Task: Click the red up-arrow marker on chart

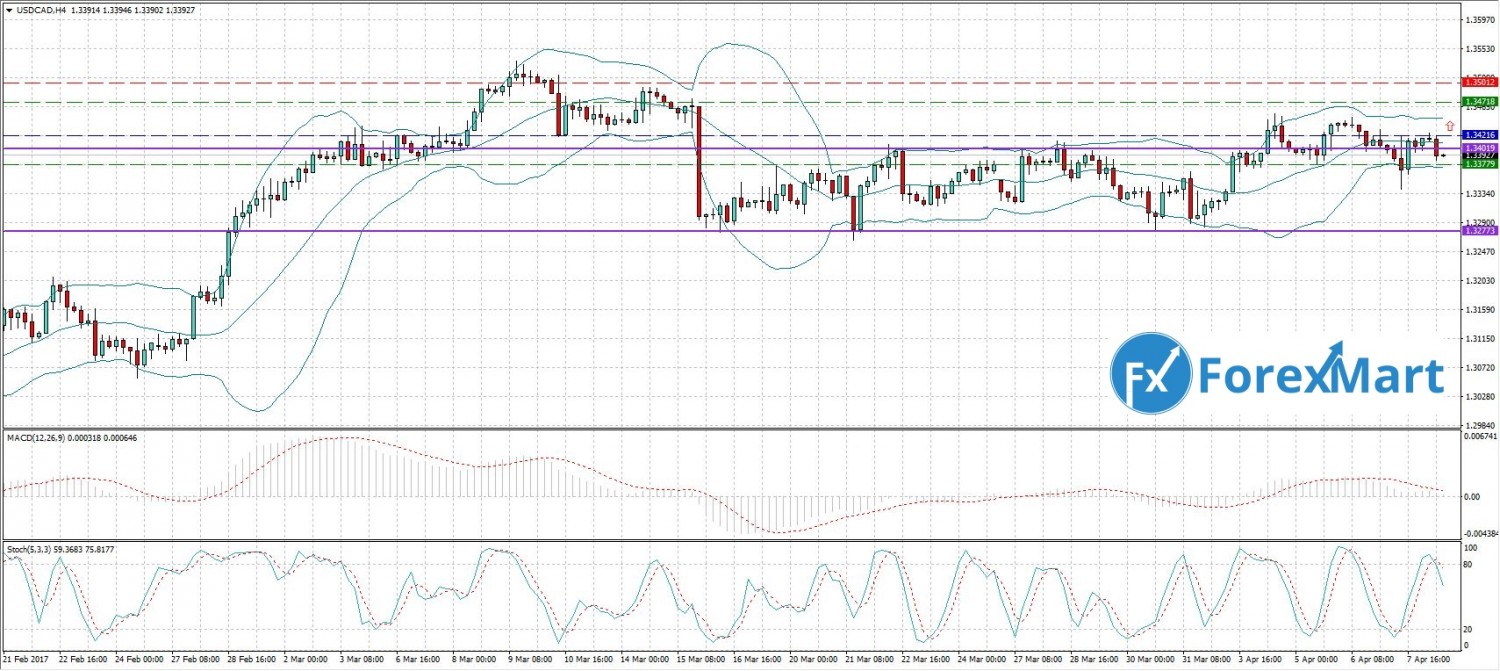Action: (x=1450, y=126)
